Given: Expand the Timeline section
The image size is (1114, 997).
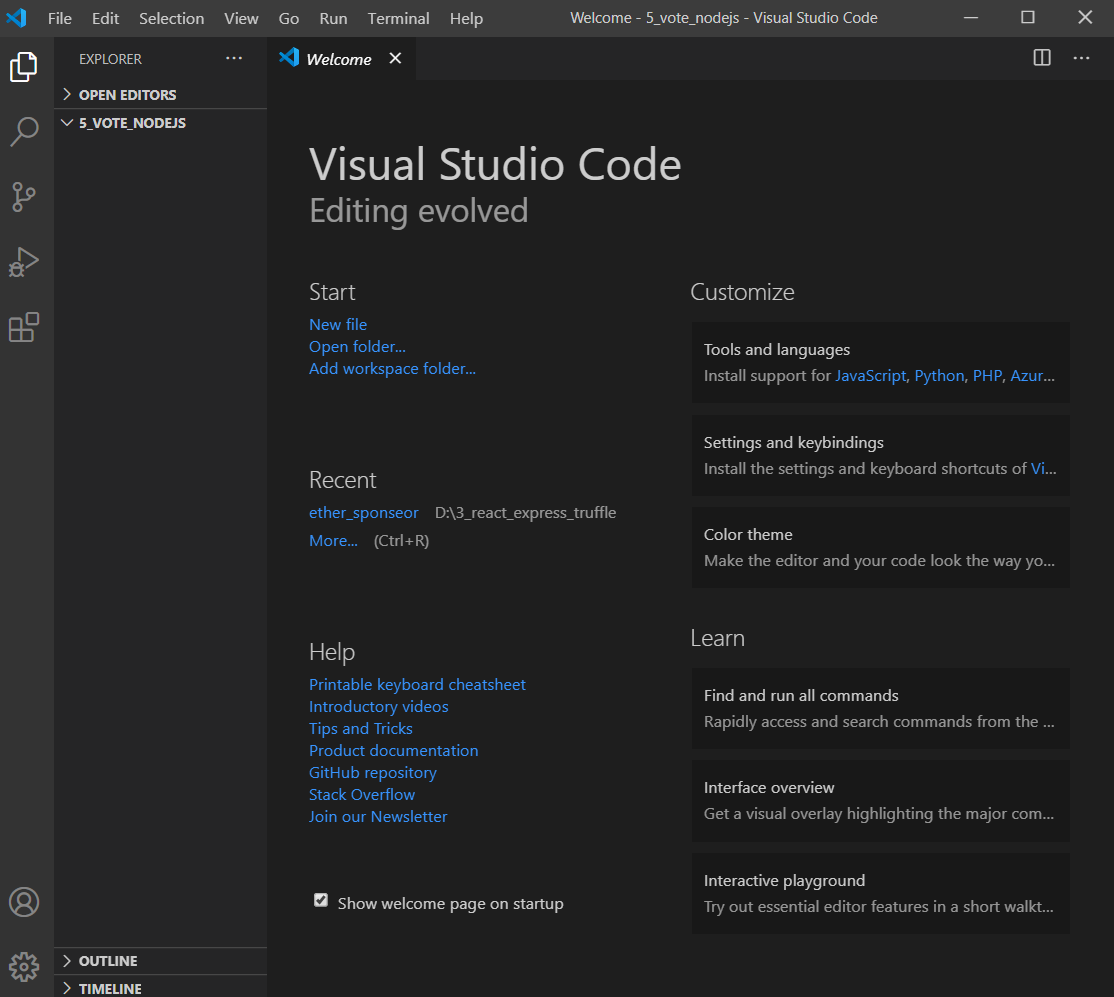Looking at the screenshot, I should (x=110, y=988).
